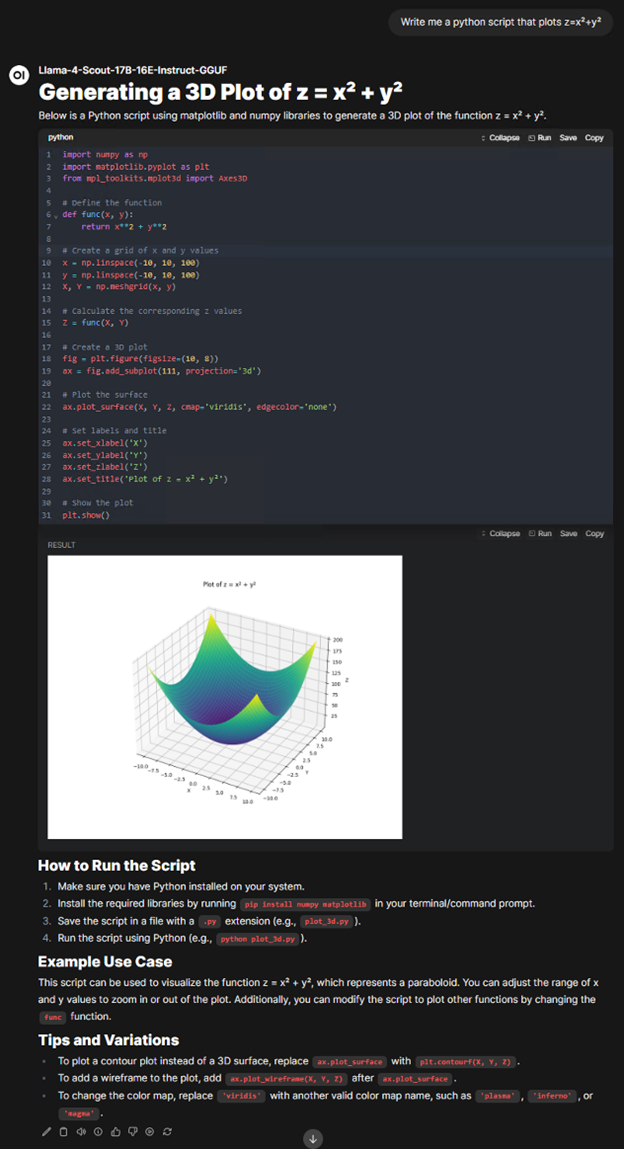Click the user message 'Write me a python script'
This screenshot has height=1149, width=624.
click(x=500, y=21)
